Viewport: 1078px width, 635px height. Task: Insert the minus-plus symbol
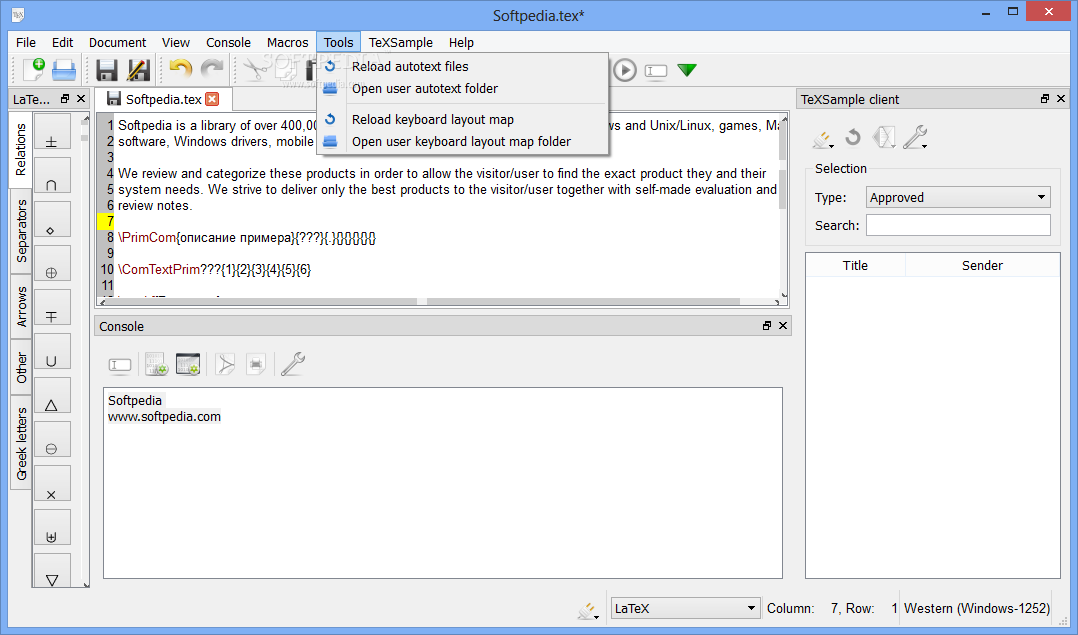52,308
